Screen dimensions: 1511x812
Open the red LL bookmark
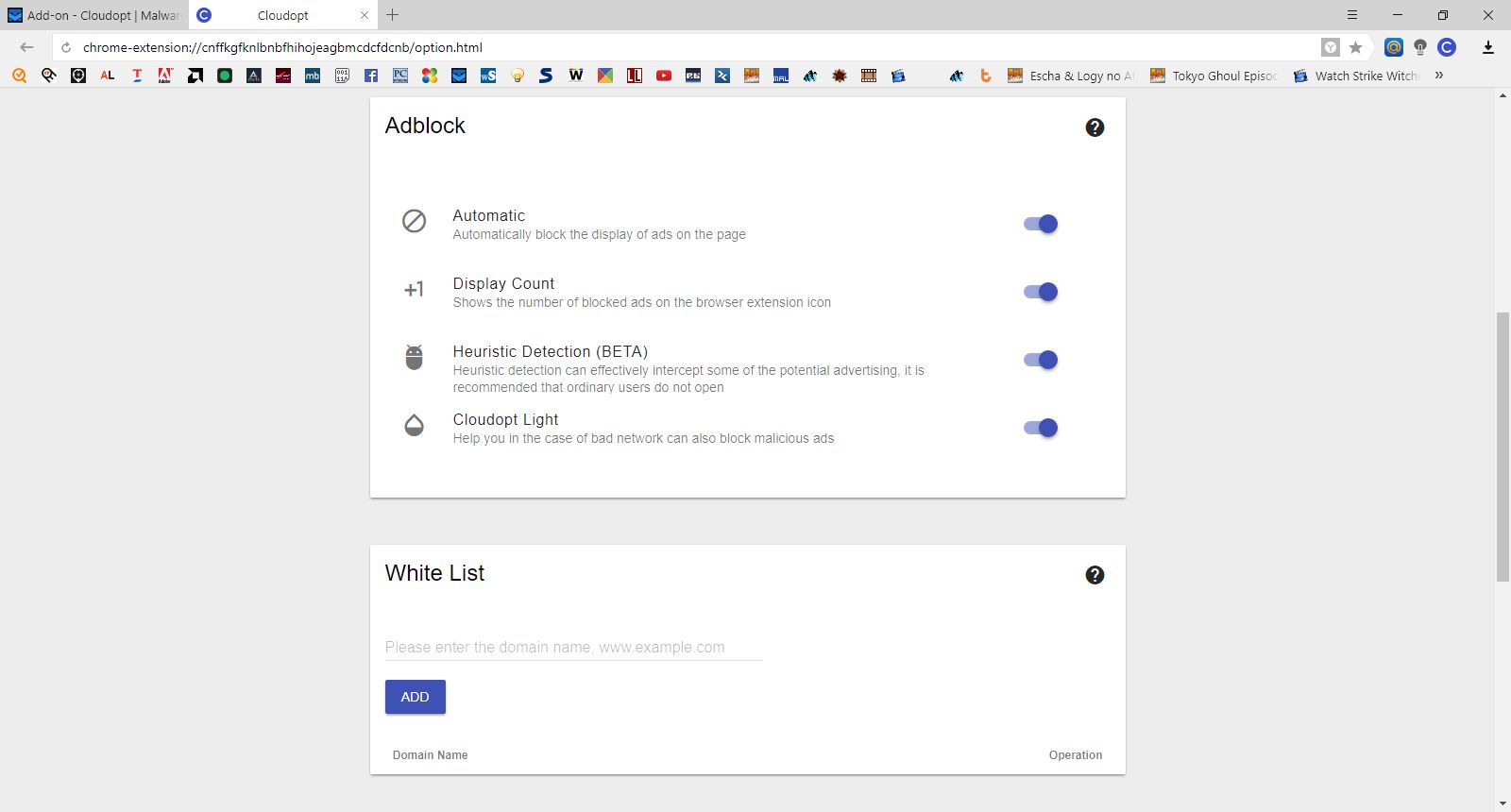click(635, 76)
